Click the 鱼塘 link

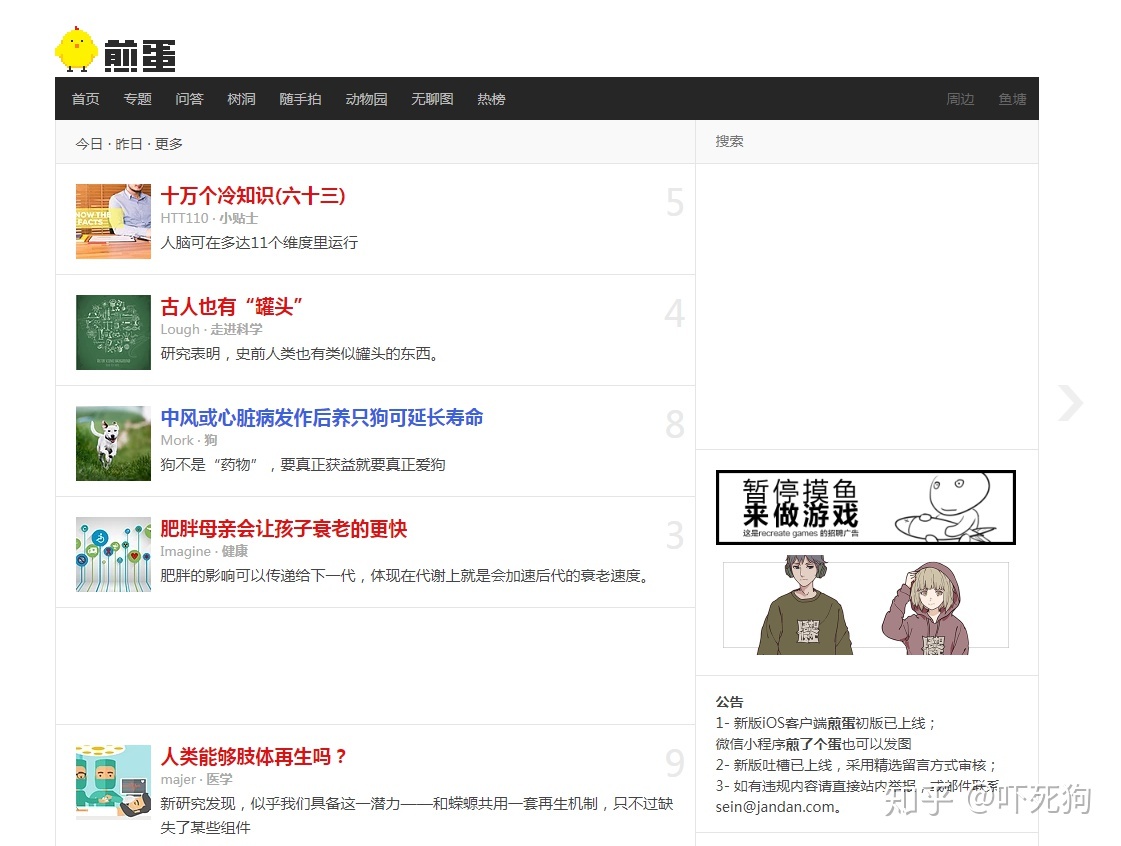pyautogui.click(x=1012, y=98)
